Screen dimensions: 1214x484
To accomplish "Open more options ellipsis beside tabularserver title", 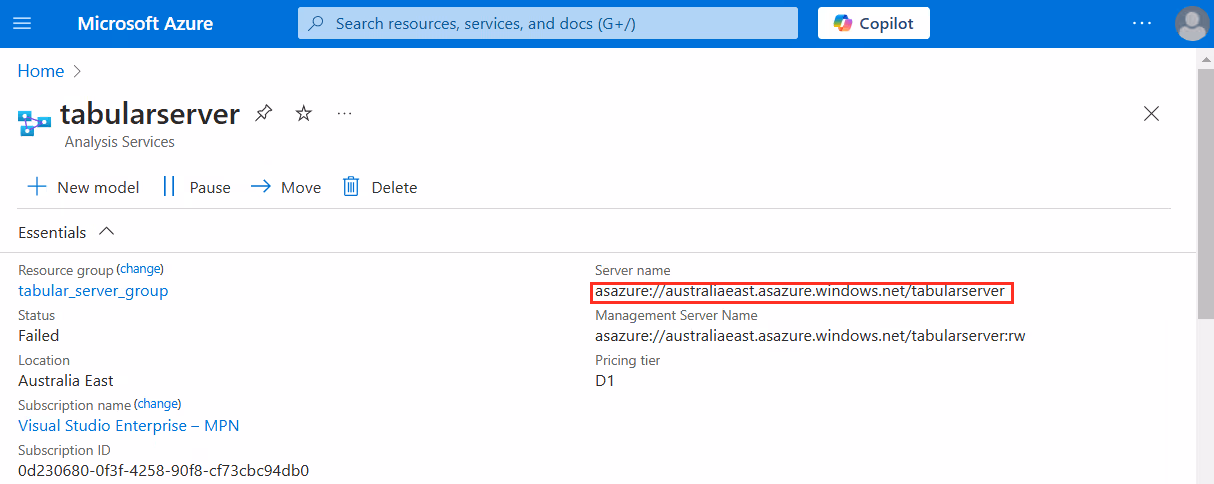I will point(345,114).
